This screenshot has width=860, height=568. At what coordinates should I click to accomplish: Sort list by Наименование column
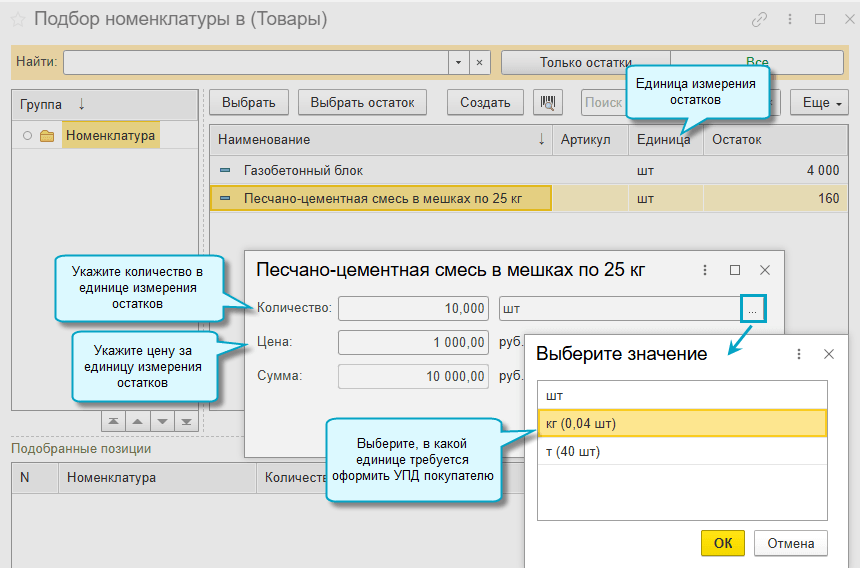(x=381, y=140)
